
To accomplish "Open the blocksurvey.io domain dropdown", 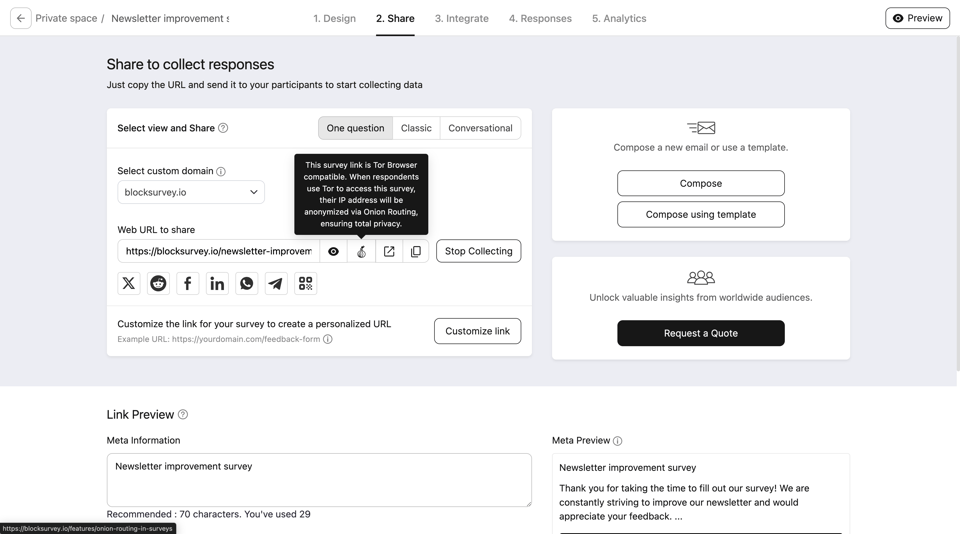I will [191, 192].
